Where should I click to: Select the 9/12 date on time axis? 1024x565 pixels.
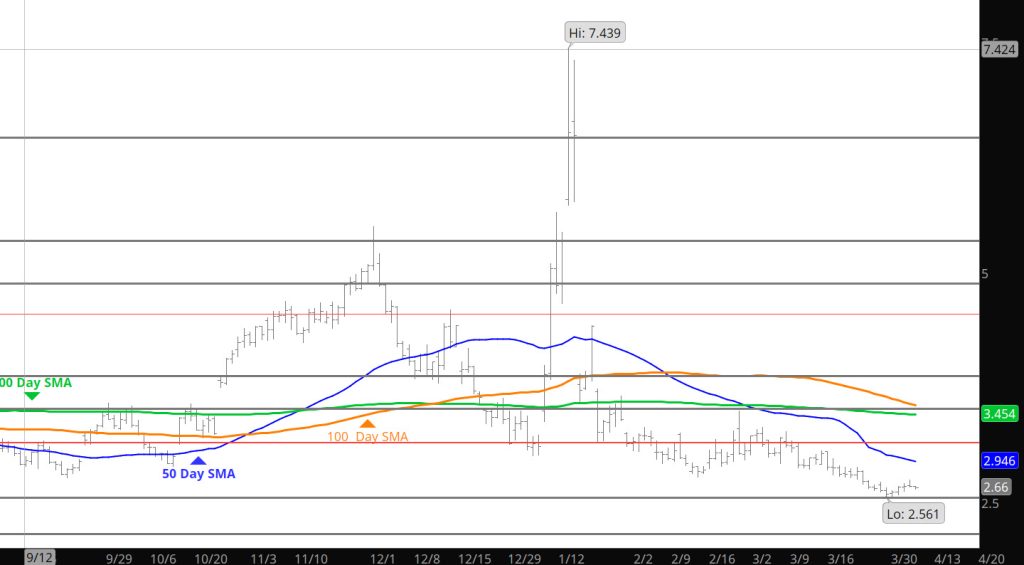click(40, 557)
